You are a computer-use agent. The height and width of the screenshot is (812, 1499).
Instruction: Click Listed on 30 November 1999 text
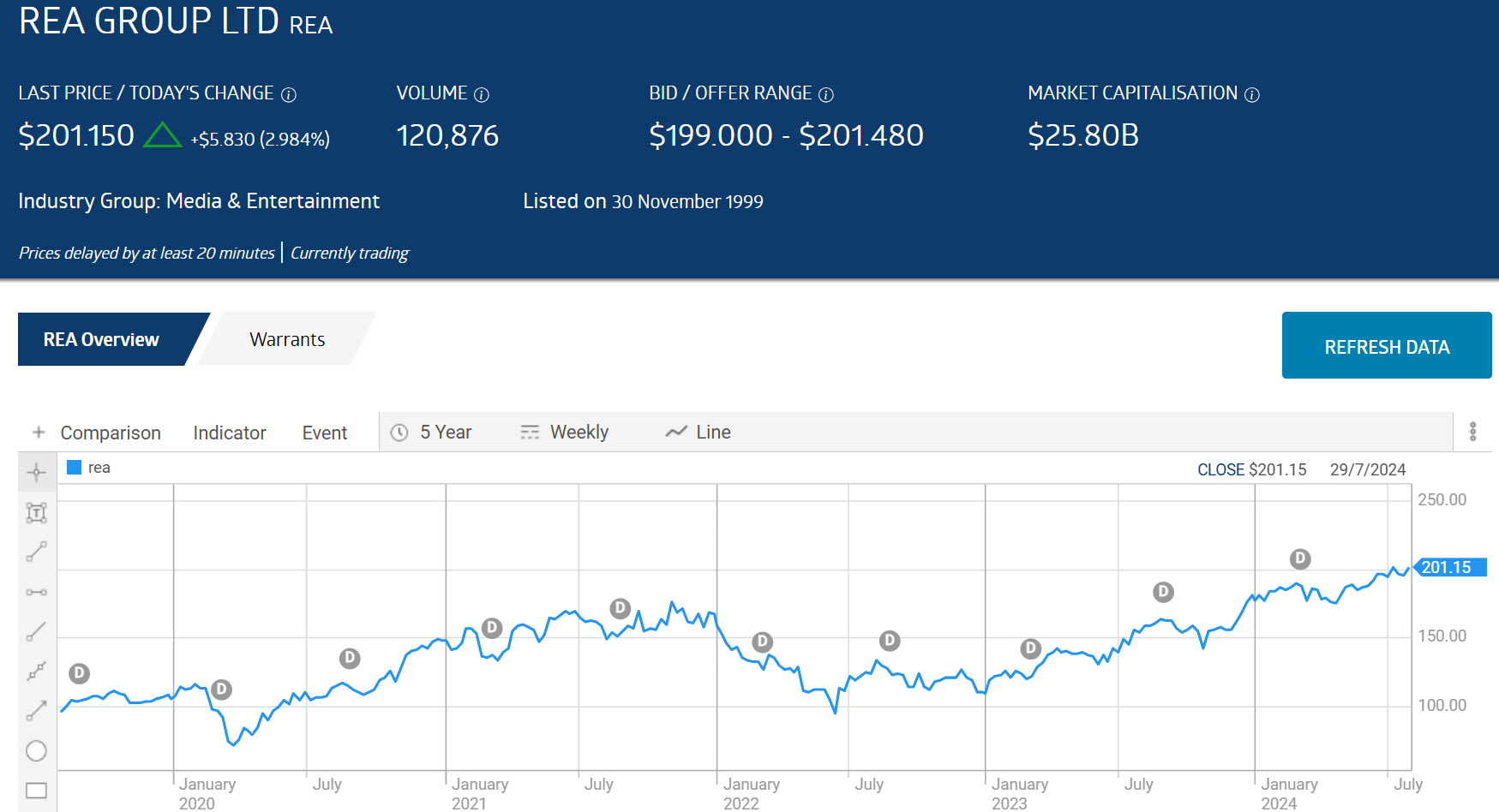pos(643,201)
